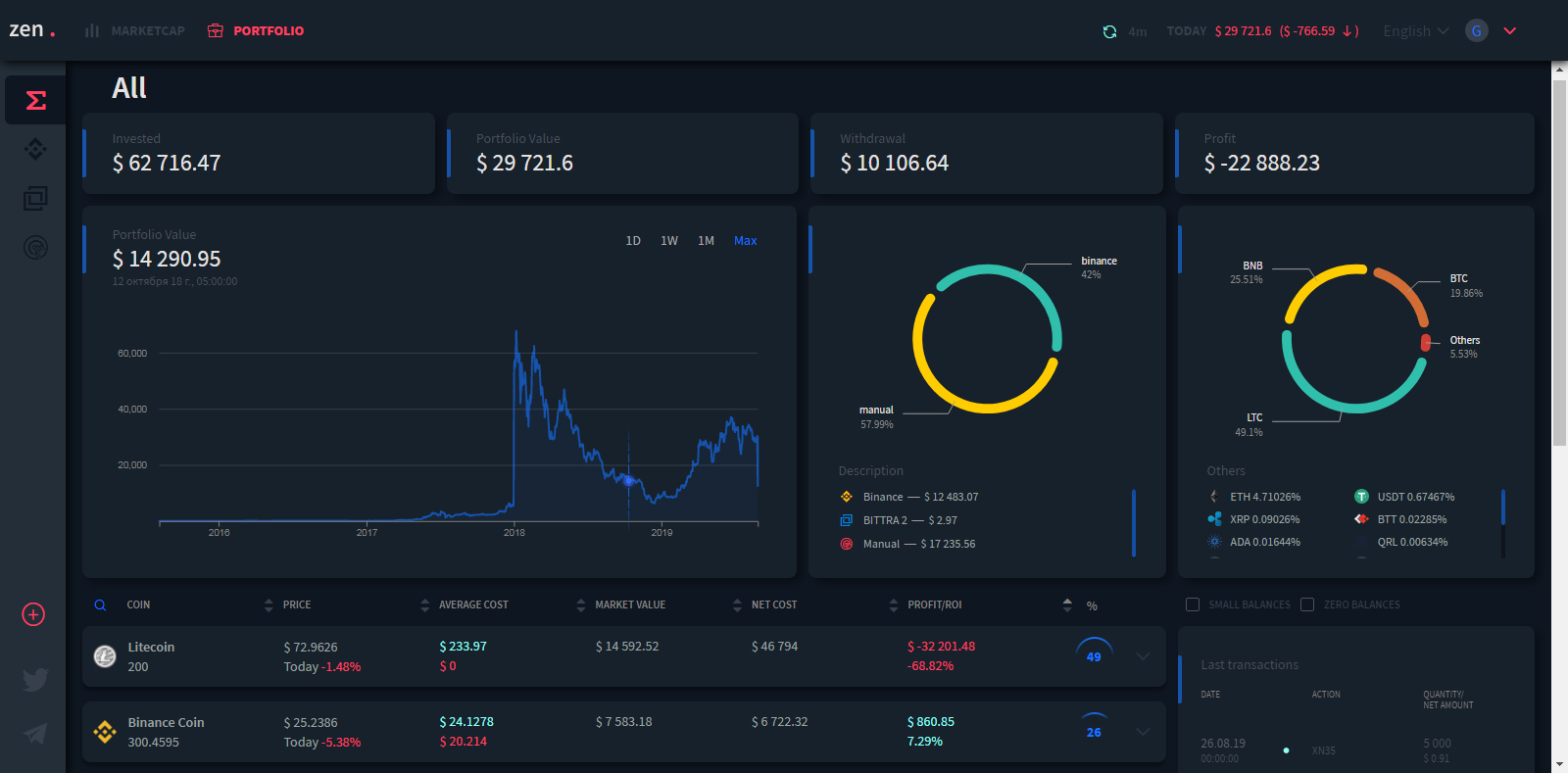Click the Litecoin name in the table
This screenshot has width=1568, height=773.
(151, 648)
